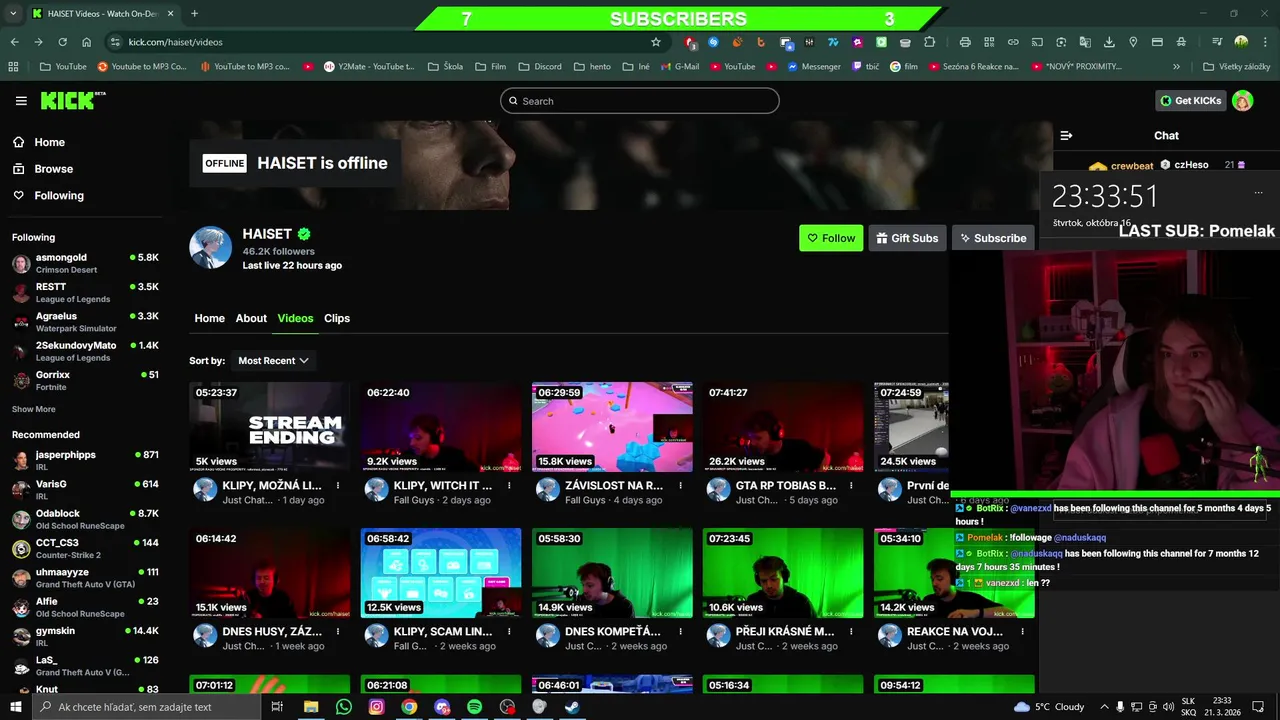This screenshot has height=720, width=1280.
Task: Select the Clips tab
Action: point(337,318)
